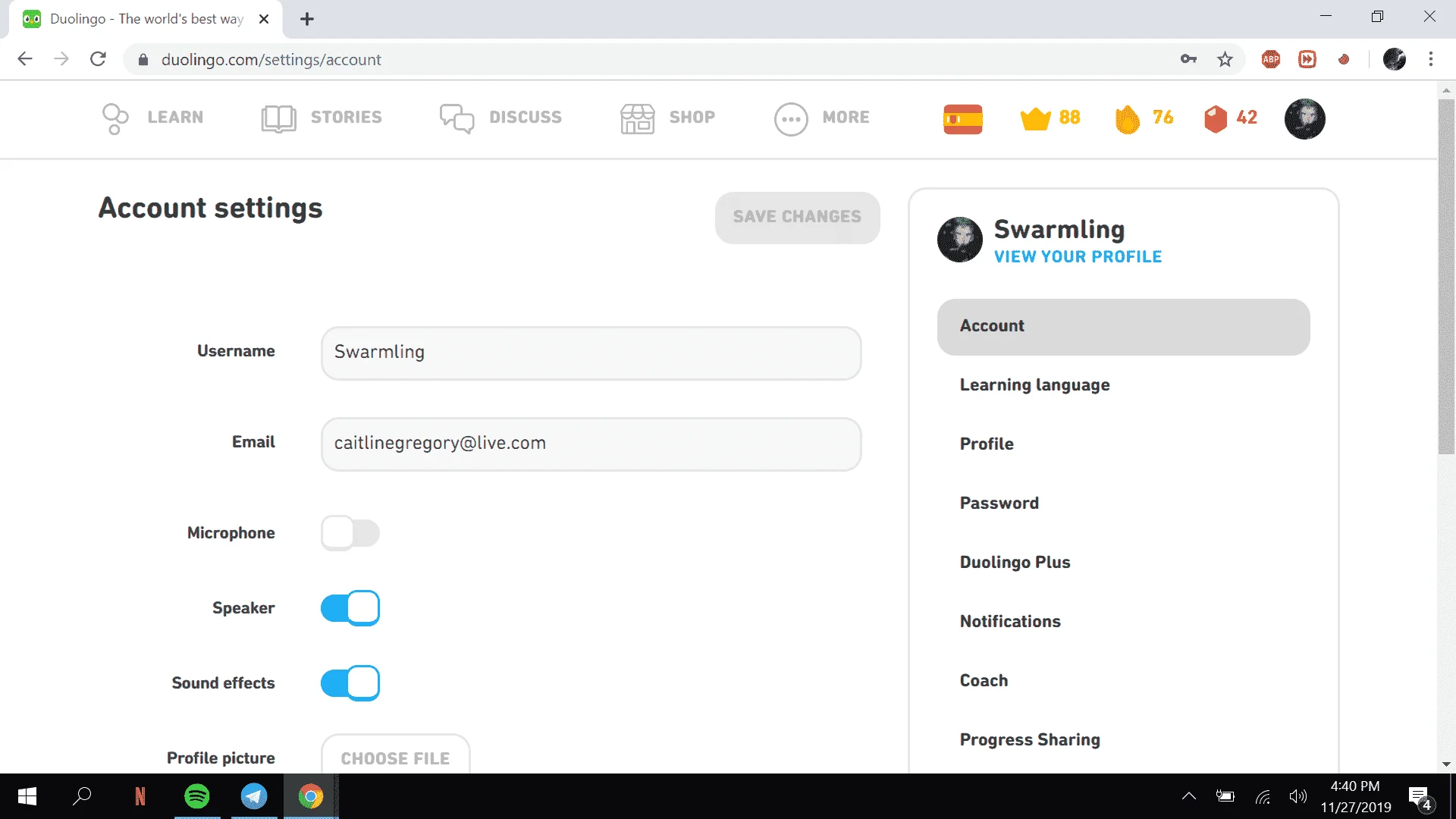
Task: Click the Email input field
Action: pos(591,444)
